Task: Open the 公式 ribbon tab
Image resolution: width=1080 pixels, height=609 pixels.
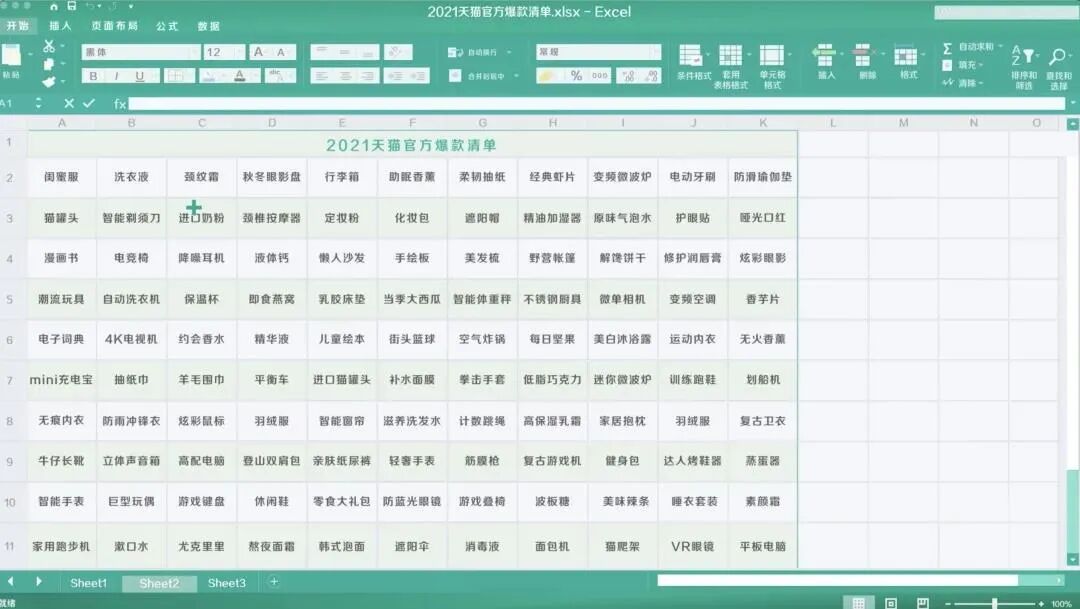Action: coord(167,26)
